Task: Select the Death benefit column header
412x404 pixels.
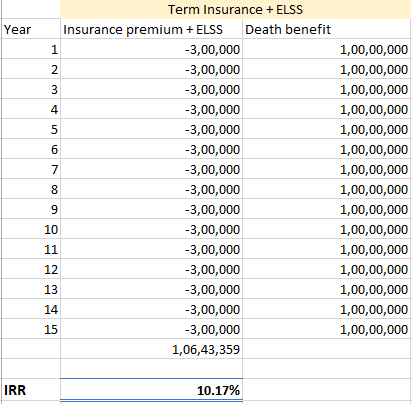Action: (327, 29)
